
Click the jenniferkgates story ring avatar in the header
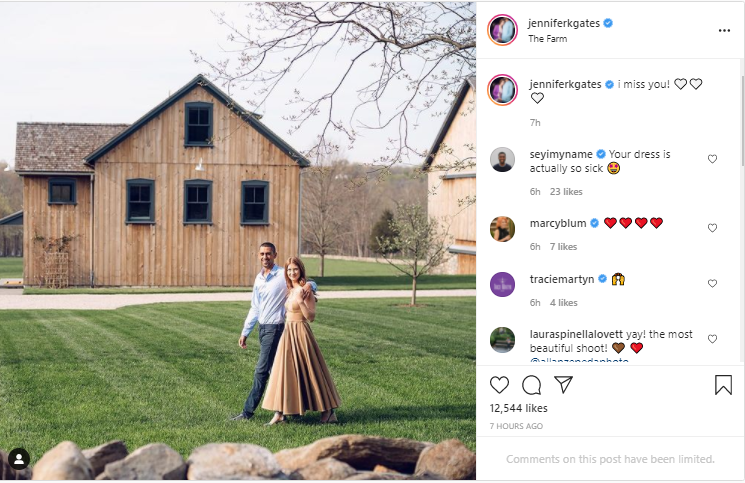(502, 30)
